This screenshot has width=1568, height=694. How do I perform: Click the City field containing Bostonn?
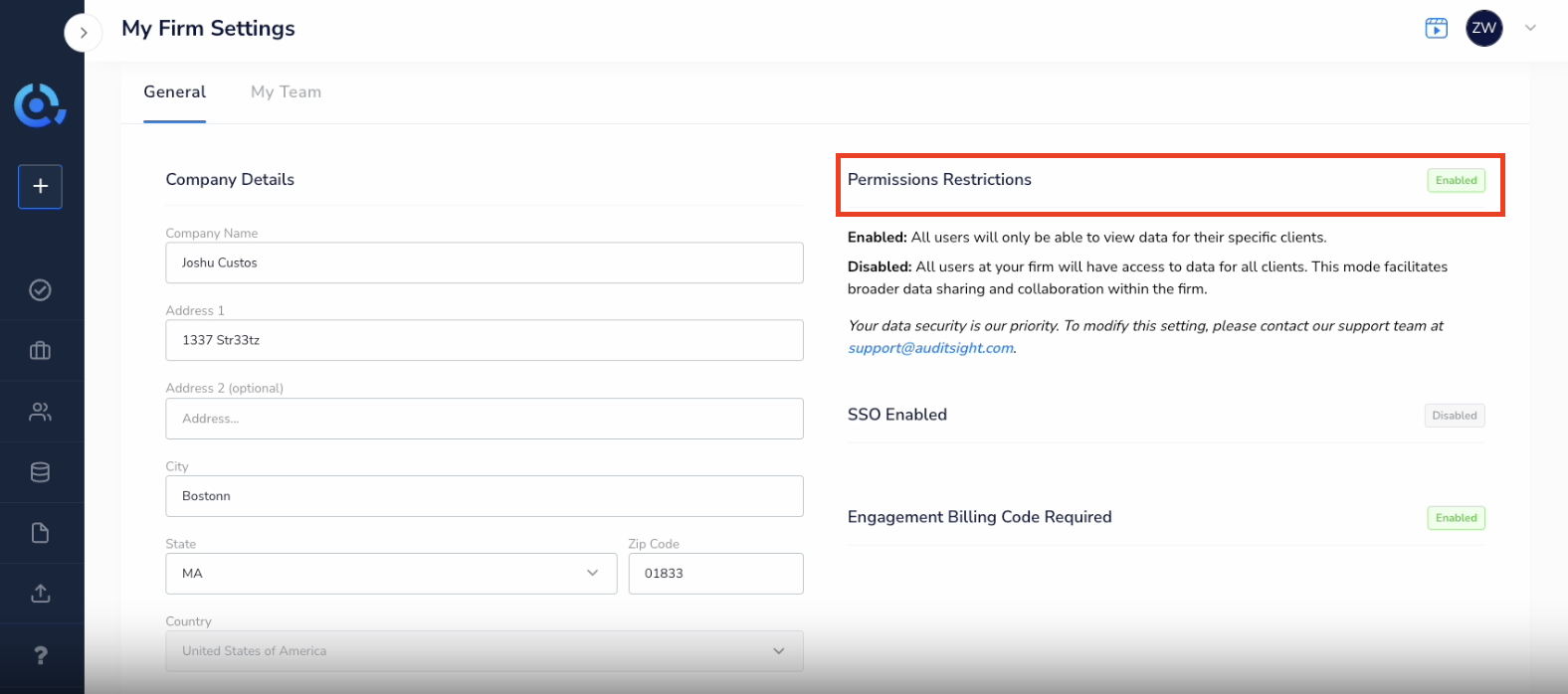pos(485,496)
